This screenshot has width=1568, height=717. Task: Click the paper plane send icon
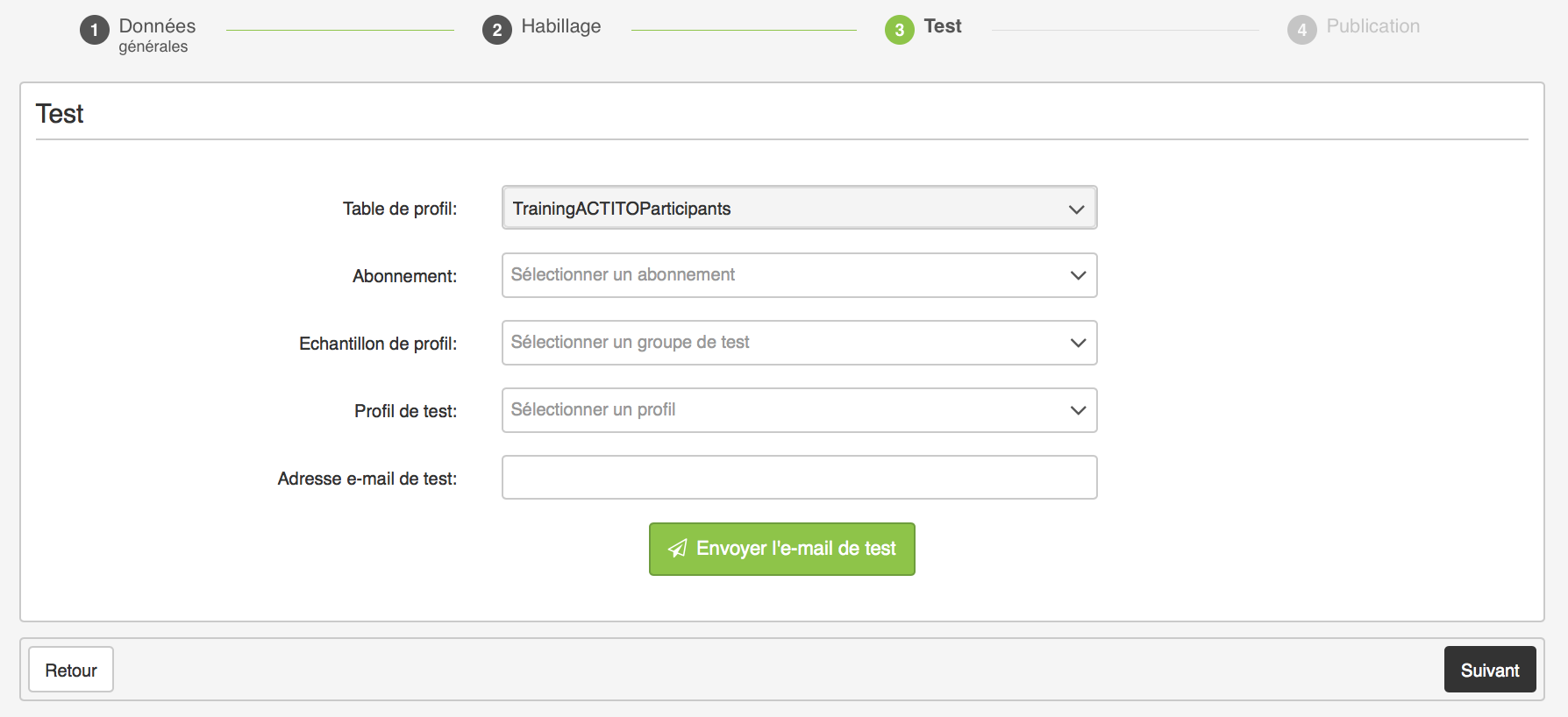(677, 549)
